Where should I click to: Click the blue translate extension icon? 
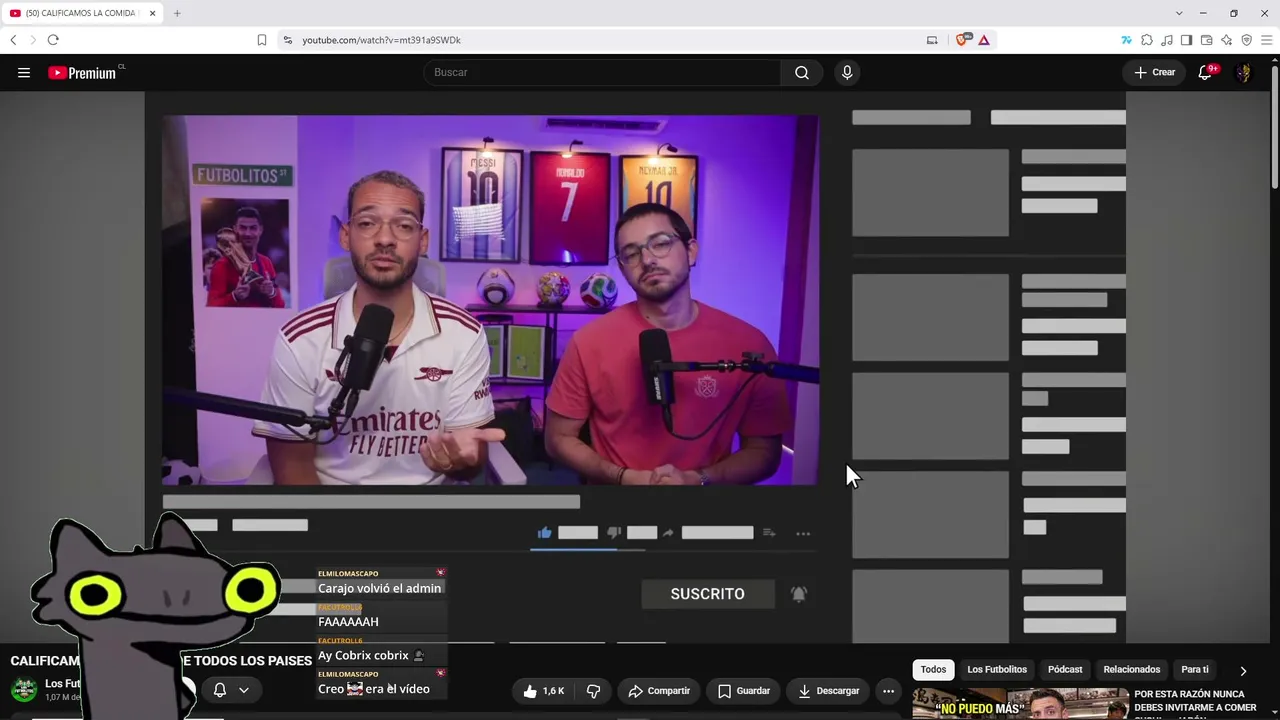click(x=1127, y=40)
